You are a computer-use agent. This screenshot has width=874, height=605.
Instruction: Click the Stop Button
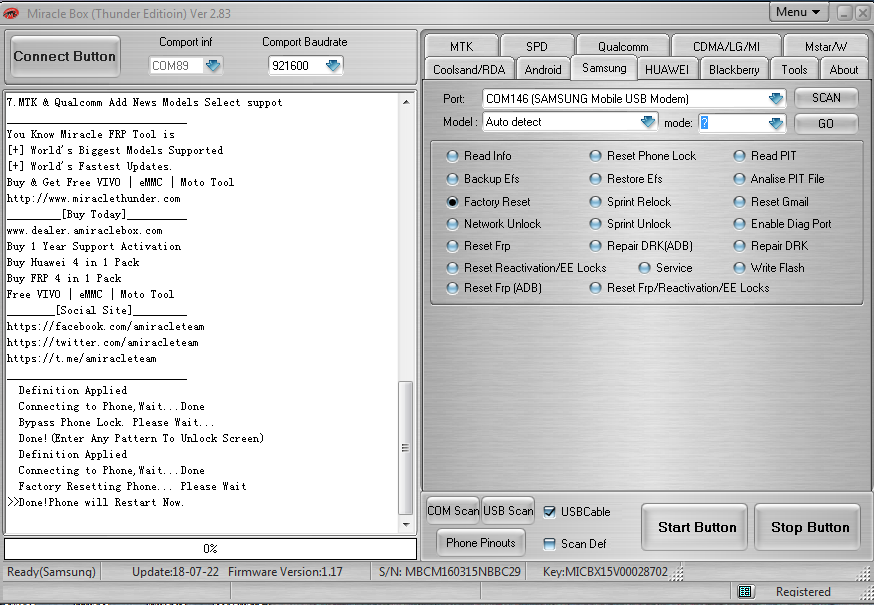[808, 527]
